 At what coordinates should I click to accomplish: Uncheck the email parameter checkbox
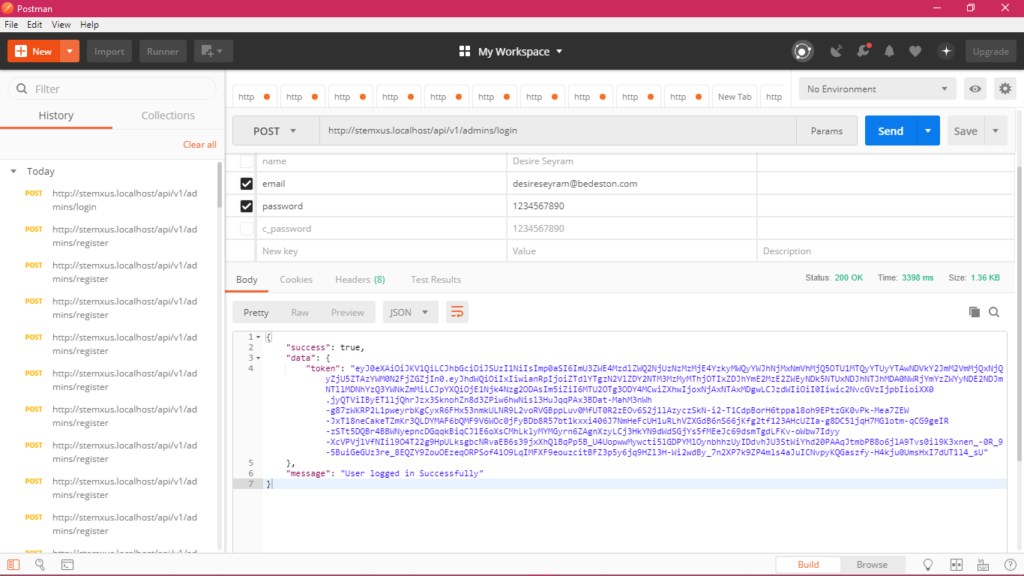[246, 184]
